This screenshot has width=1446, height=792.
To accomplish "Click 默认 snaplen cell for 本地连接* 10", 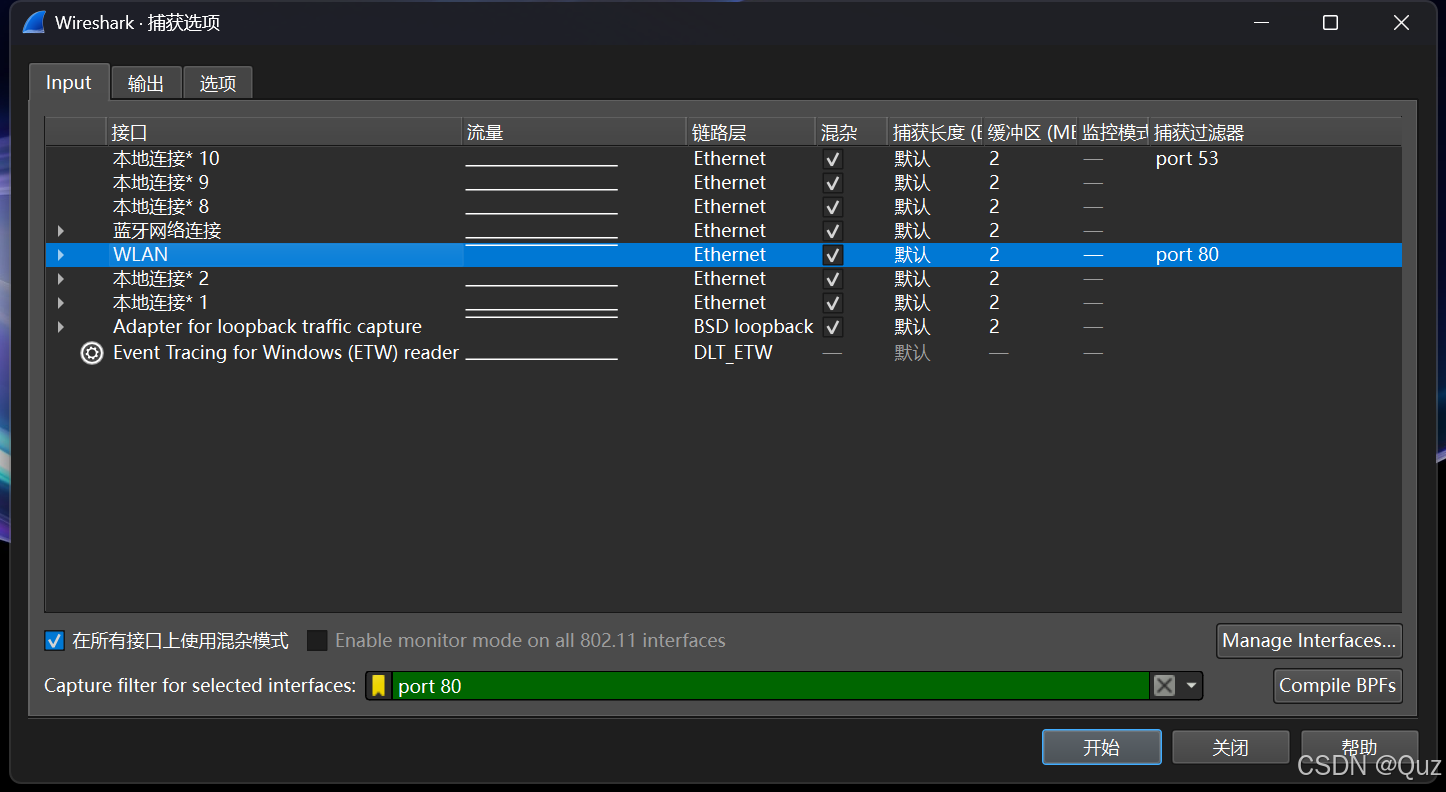I will tap(912, 159).
